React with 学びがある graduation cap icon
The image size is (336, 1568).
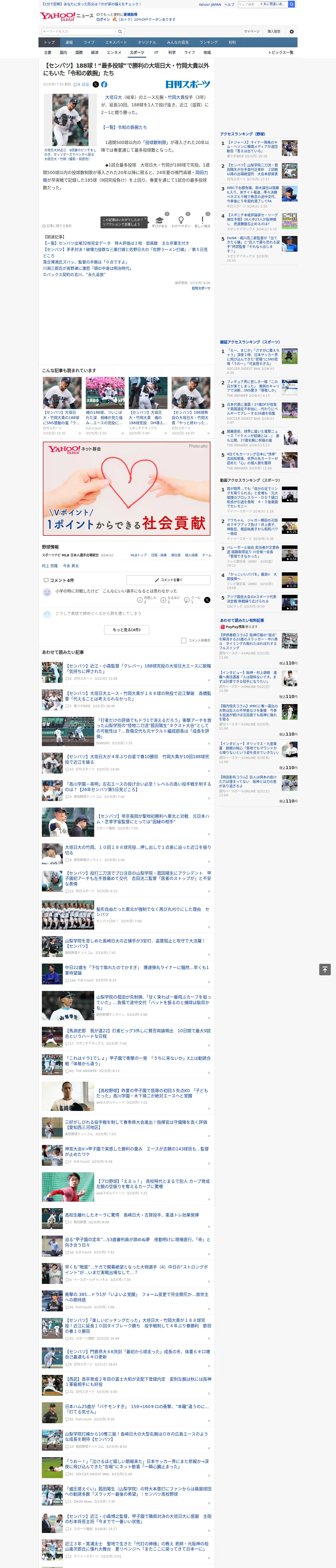(160, 220)
